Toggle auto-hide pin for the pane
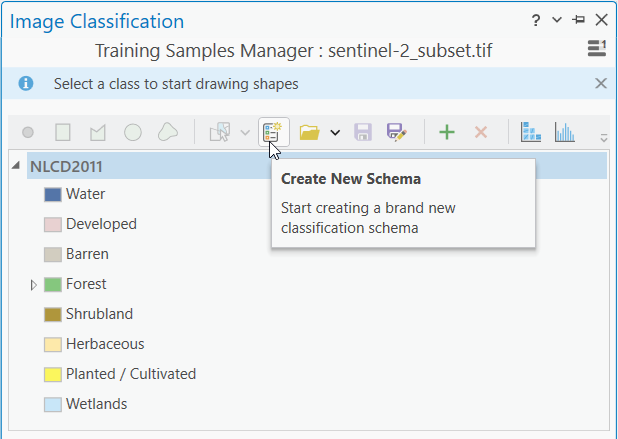This screenshot has height=439, width=618. (579, 19)
